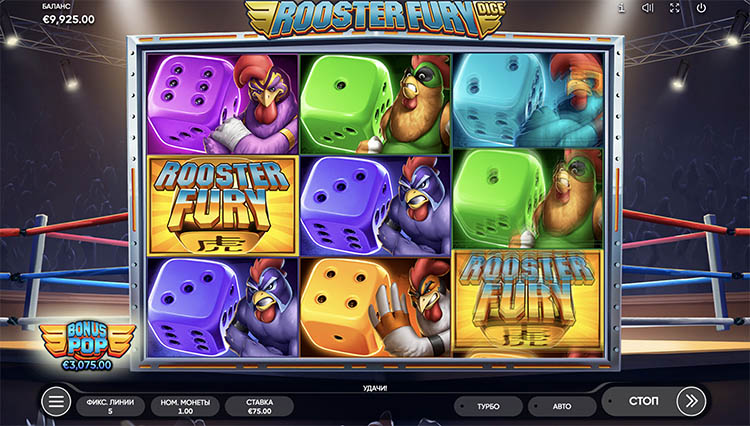Image resolution: width=750 pixels, height=426 pixels.
Task: Select the purple six dice symbol
Action: point(222,104)
